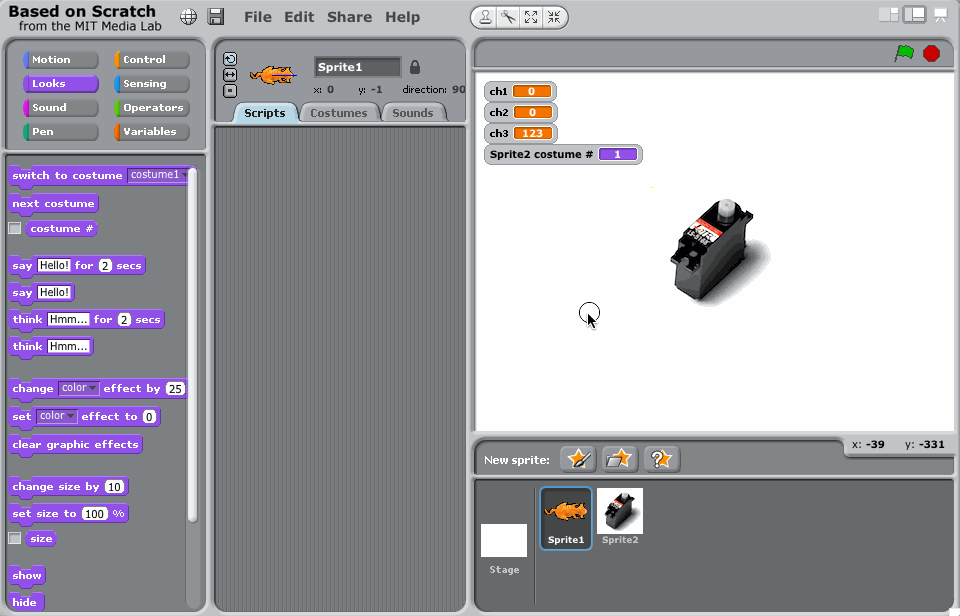Select the stamp duplicate tool
Image resolution: width=960 pixels, height=616 pixels.
[x=485, y=17]
